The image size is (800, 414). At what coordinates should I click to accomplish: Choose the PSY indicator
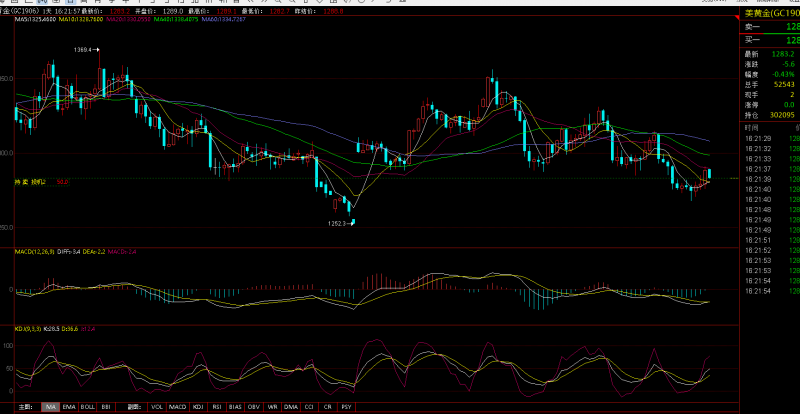click(x=346, y=407)
